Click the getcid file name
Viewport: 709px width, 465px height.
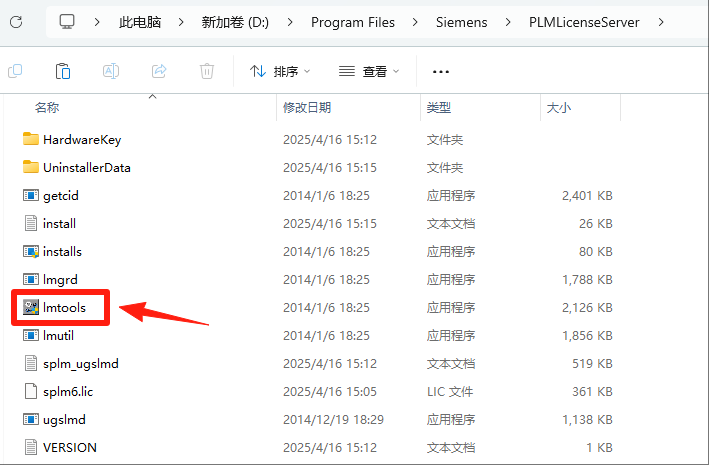(x=61, y=196)
